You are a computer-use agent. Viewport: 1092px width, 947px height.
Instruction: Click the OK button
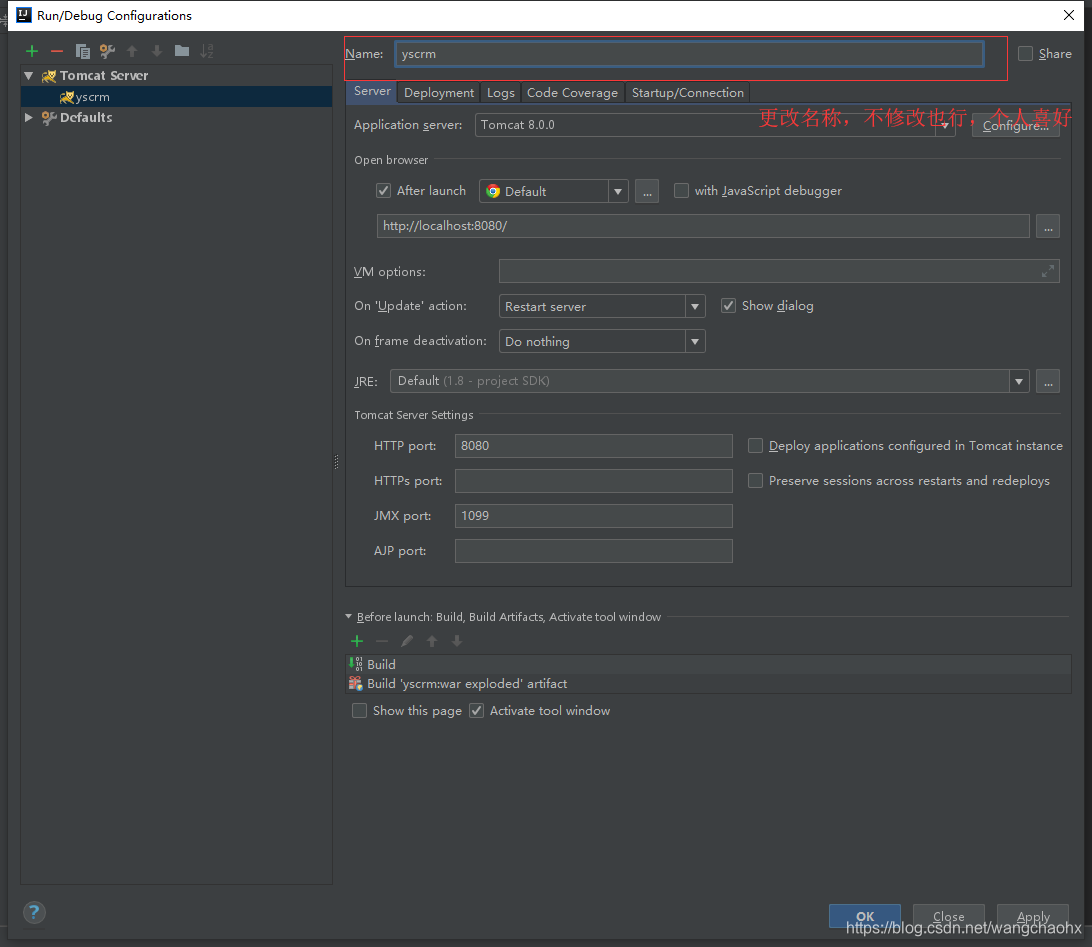tap(865, 916)
